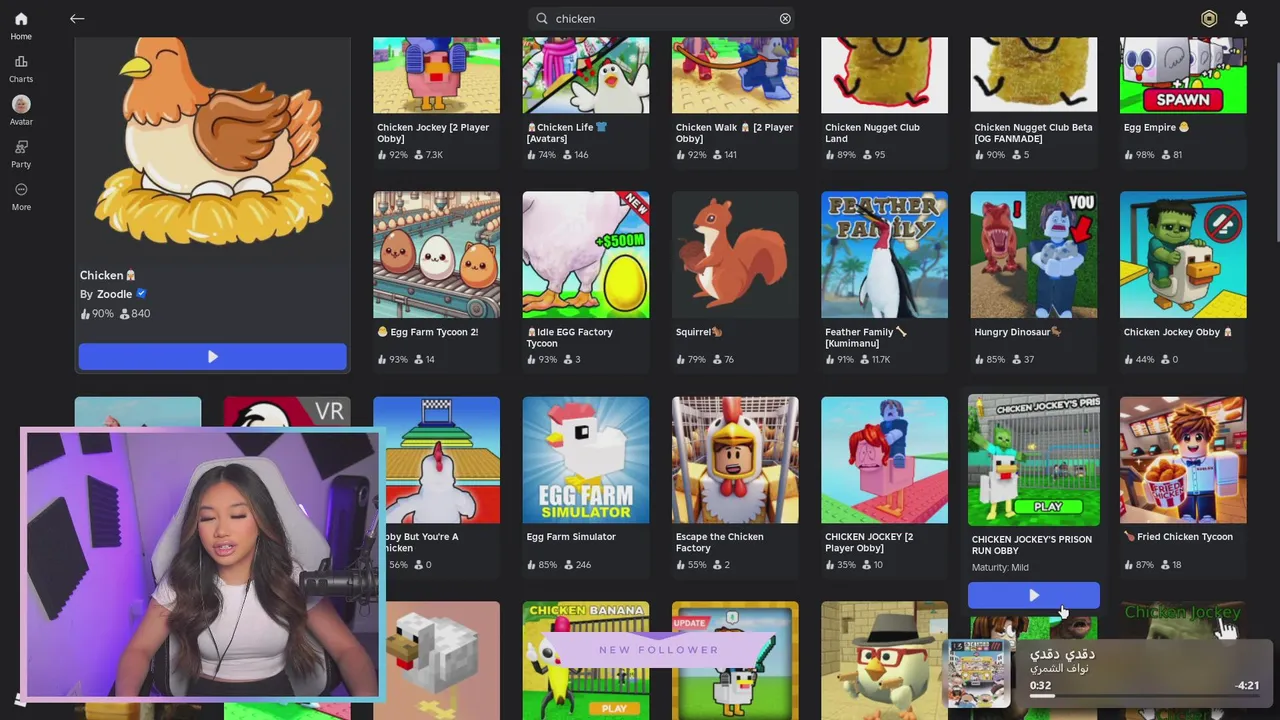1280x720 pixels.
Task: Open CHICKEN JOCKEY 2 Player Obby pink thumbnail
Action: click(x=884, y=460)
